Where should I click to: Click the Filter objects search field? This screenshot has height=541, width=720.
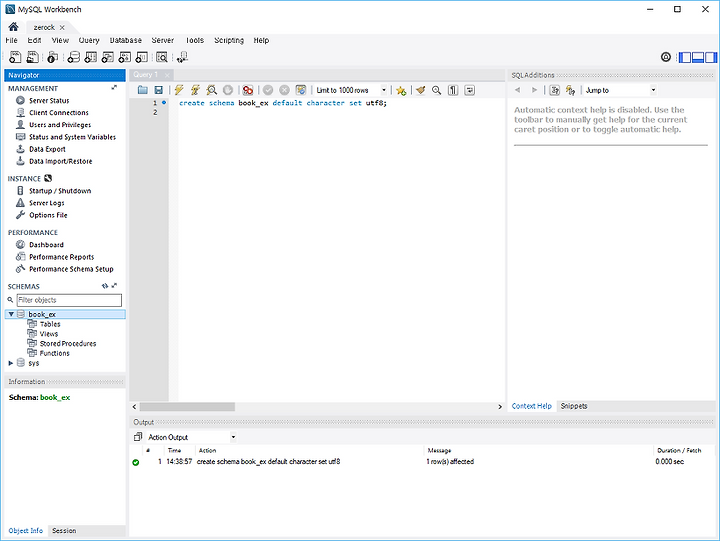[x=69, y=300]
